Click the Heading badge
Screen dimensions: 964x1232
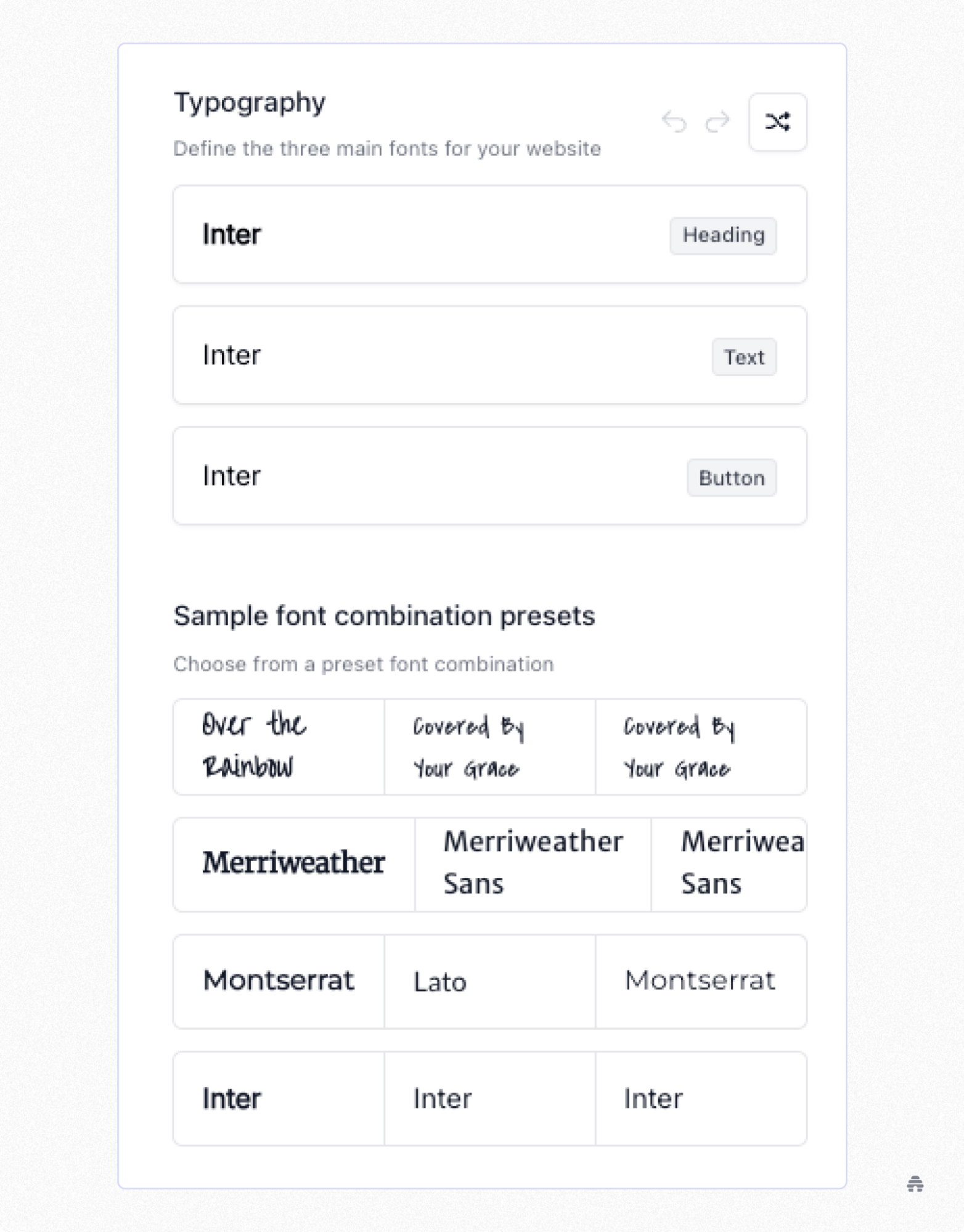click(722, 235)
